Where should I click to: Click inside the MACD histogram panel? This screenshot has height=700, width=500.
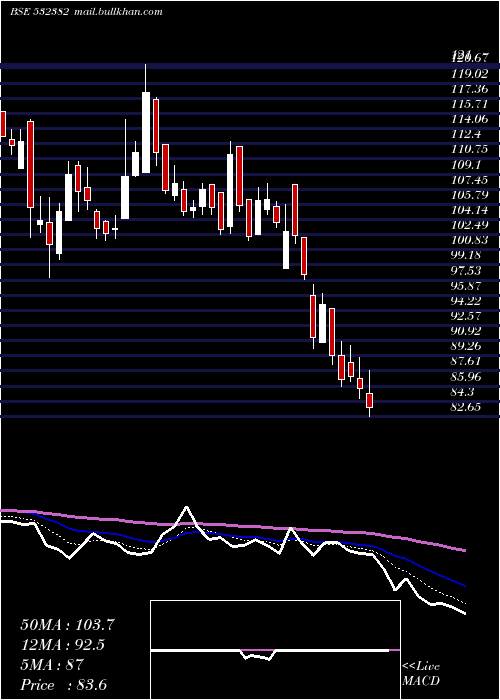(275, 650)
